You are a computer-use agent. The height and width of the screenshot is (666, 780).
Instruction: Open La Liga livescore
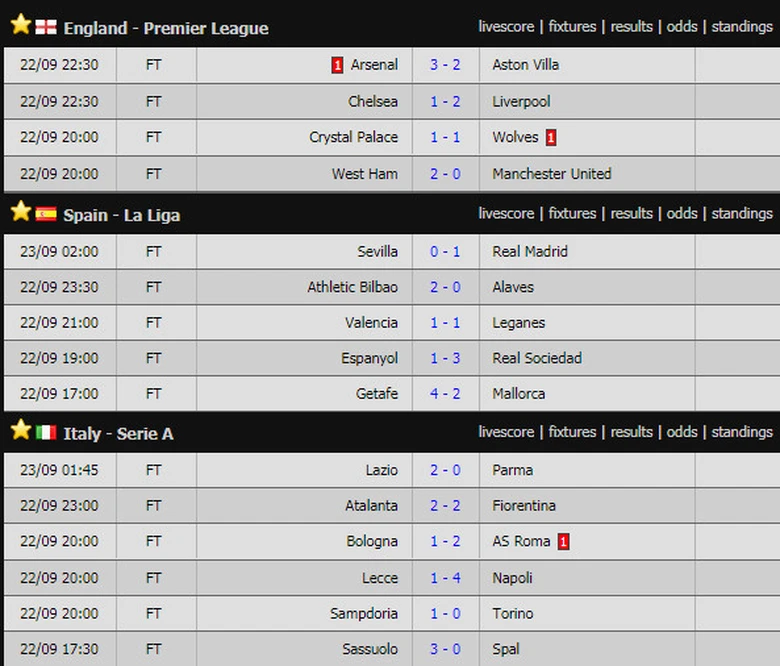[x=506, y=214]
